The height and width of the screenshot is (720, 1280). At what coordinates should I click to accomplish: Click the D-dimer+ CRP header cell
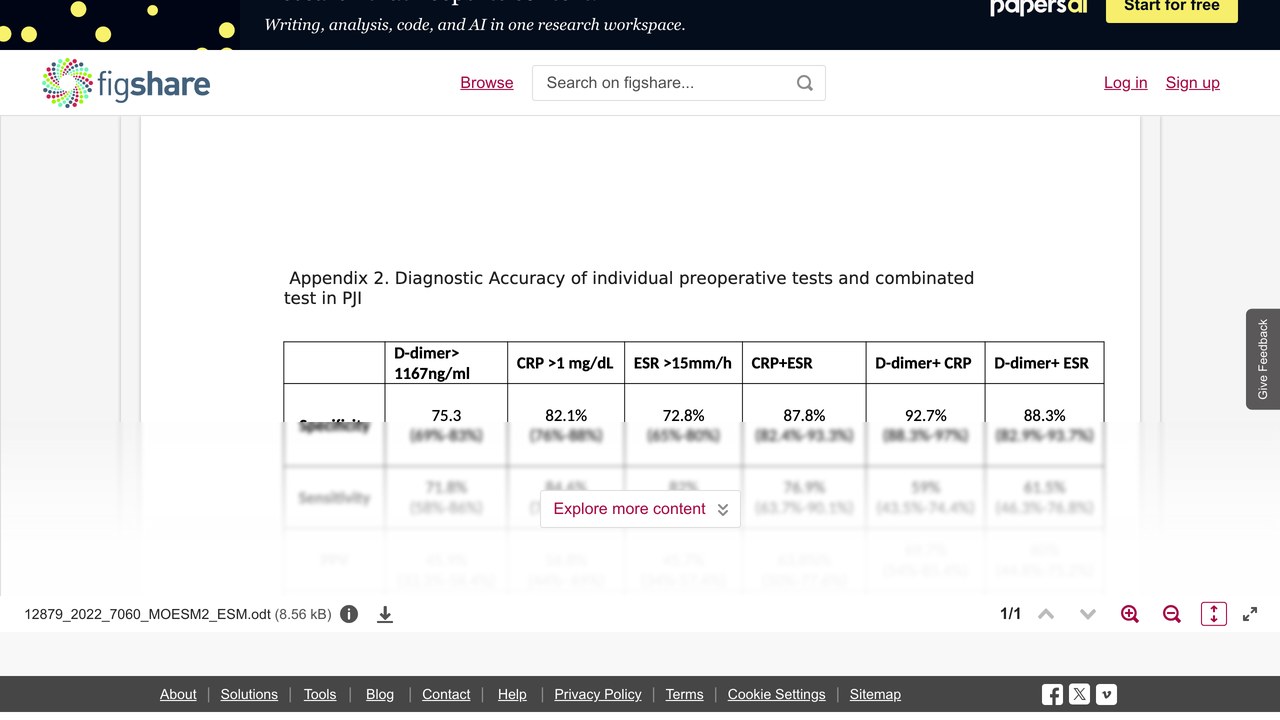(x=925, y=363)
